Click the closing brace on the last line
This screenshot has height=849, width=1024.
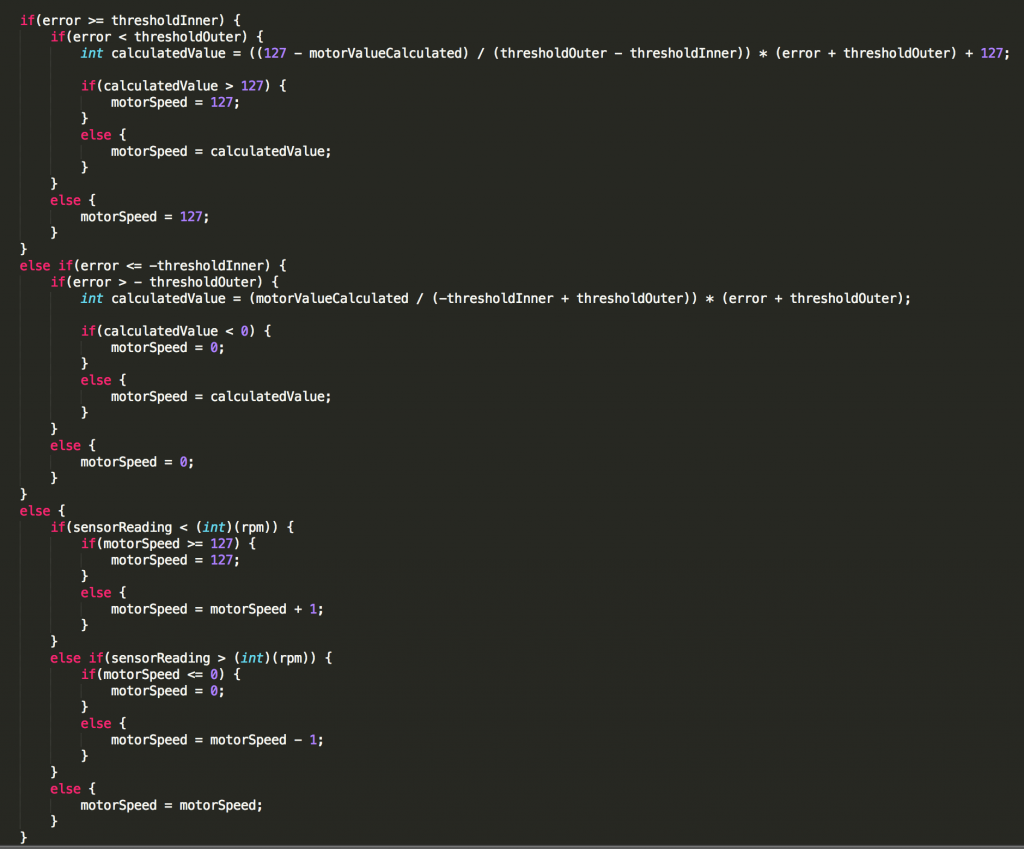click(x=23, y=837)
